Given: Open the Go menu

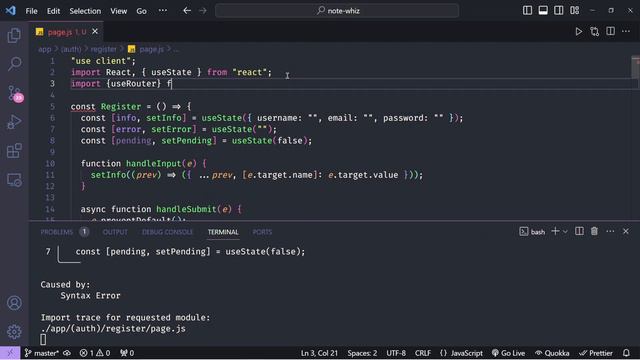Looking at the screenshot, I should pyautogui.click(x=141, y=11).
